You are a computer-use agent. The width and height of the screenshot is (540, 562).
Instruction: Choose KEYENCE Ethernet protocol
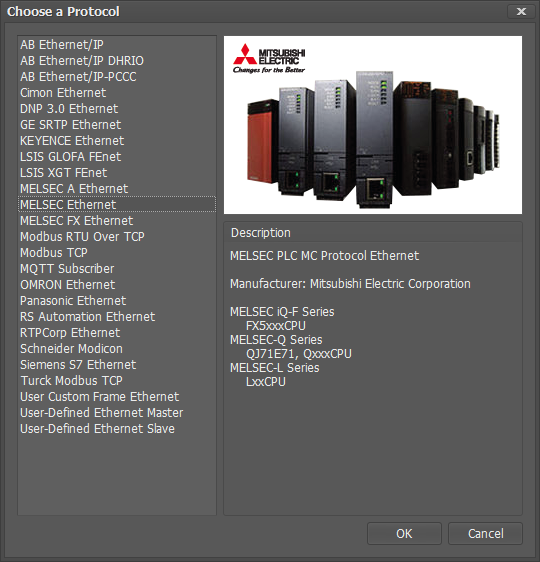point(117,140)
